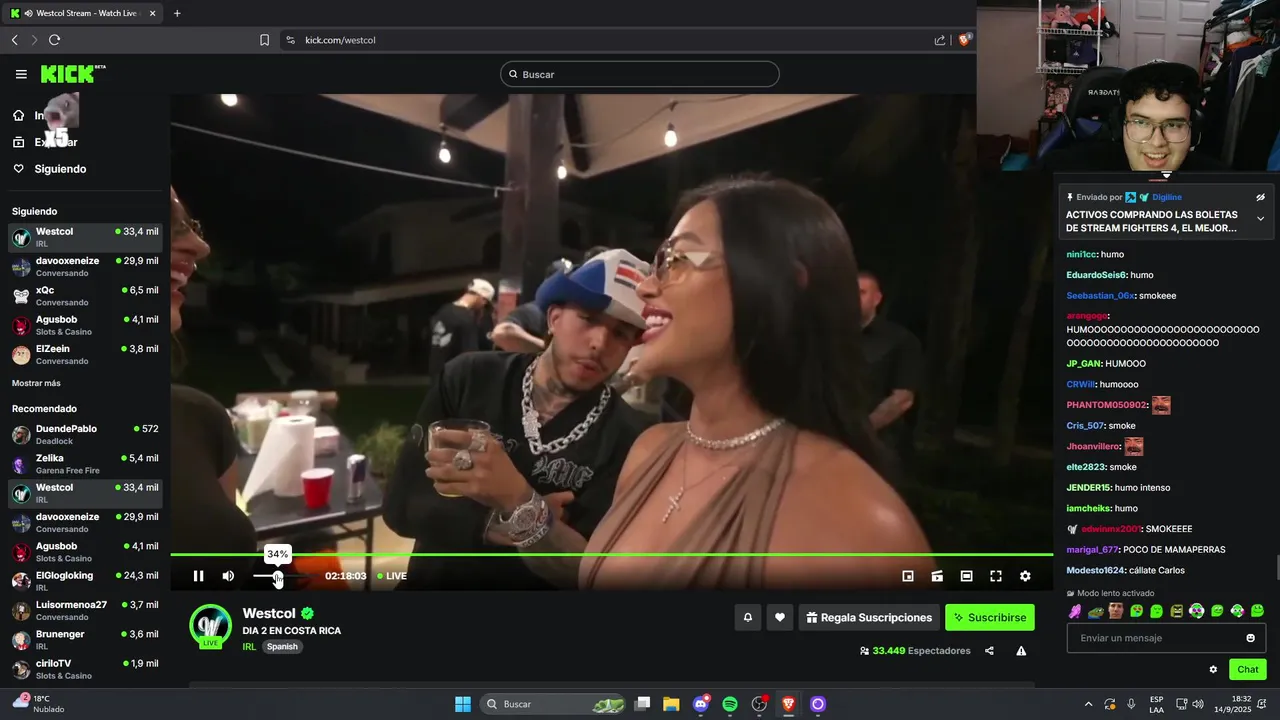The width and height of the screenshot is (1280, 720).
Task: Click browser share icon in address bar
Action: point(940,40)
